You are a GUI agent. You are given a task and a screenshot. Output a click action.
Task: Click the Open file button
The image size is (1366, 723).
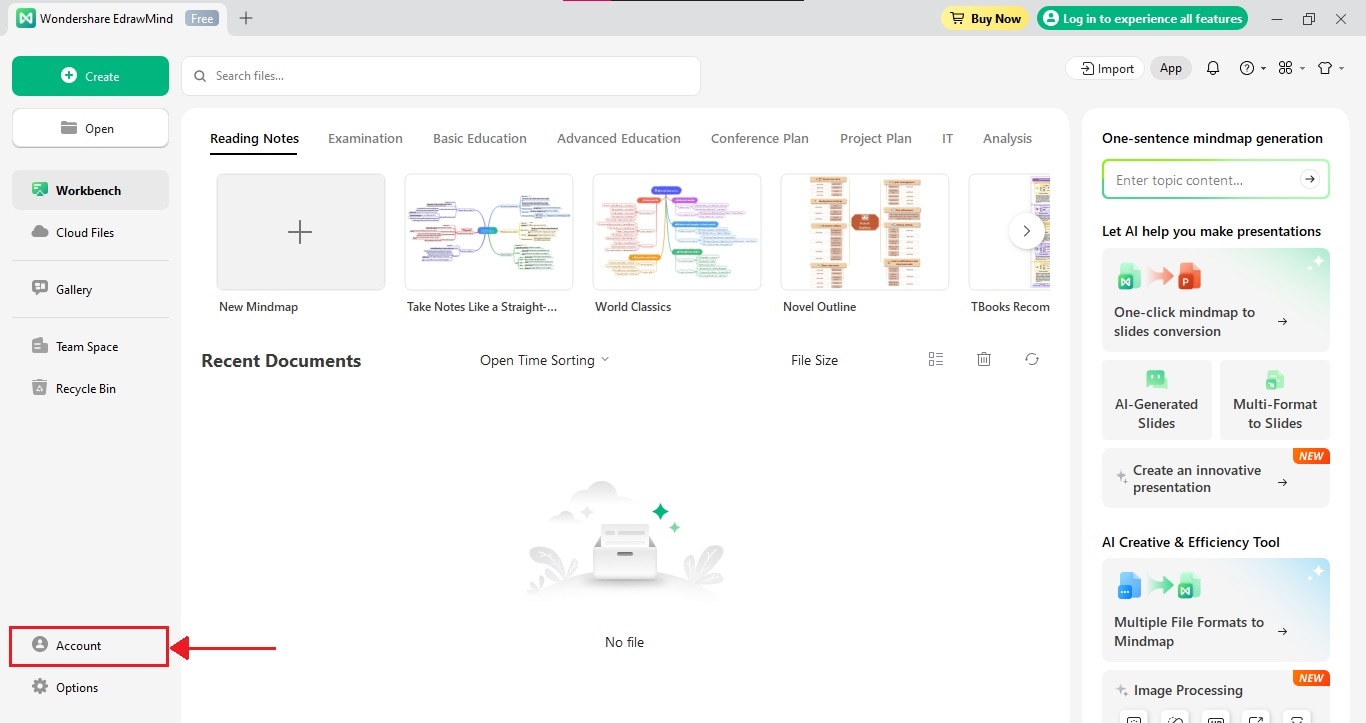tap(90, 128)
